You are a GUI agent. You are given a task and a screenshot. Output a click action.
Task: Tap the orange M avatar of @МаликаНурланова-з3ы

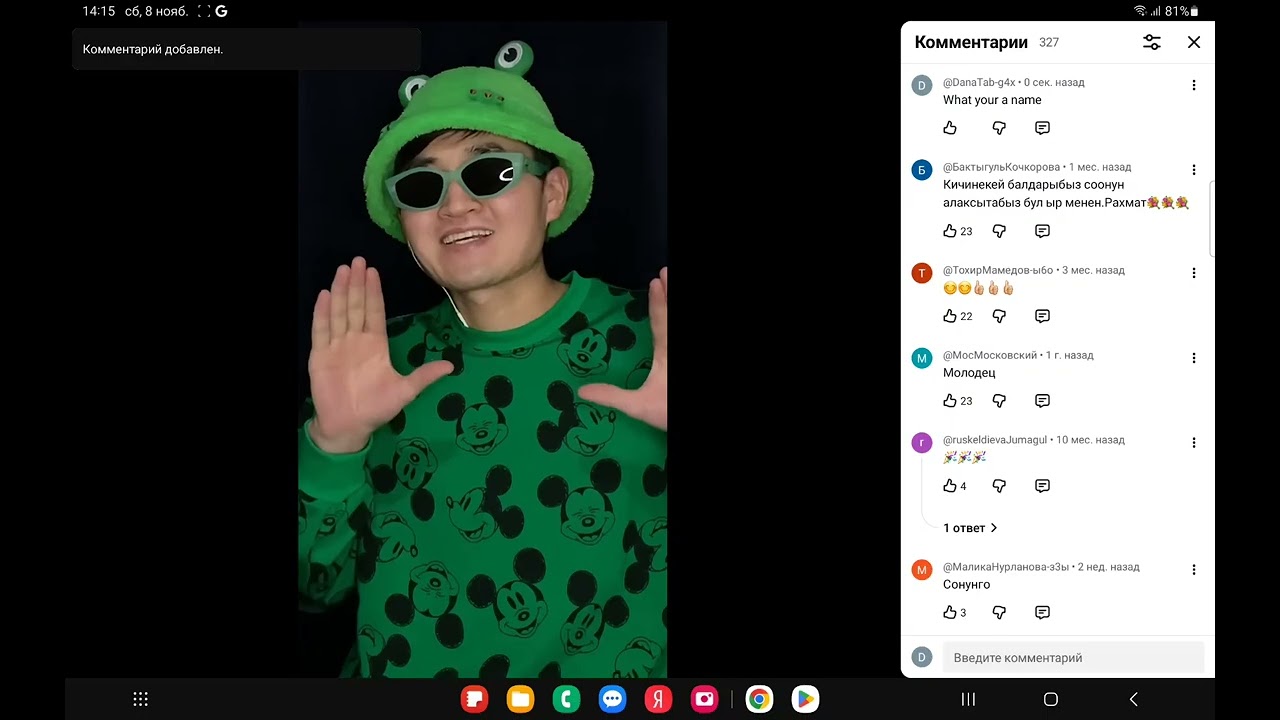coord(922,570)
